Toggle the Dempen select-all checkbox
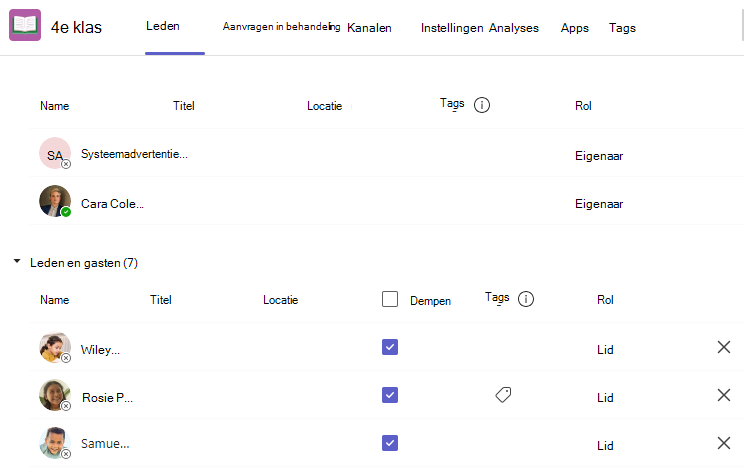The image size is (744, 469). (390, 300)
